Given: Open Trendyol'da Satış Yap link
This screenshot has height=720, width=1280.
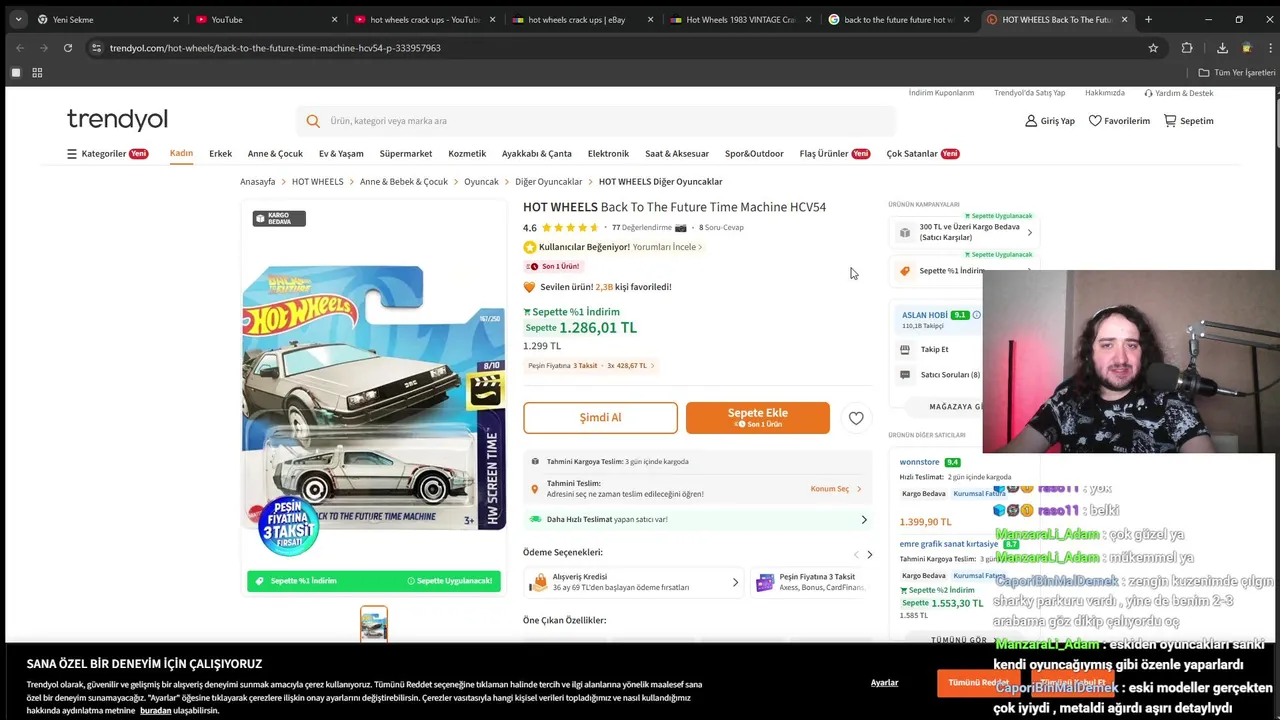Looking at the screenshot, I should (1029, 93).
